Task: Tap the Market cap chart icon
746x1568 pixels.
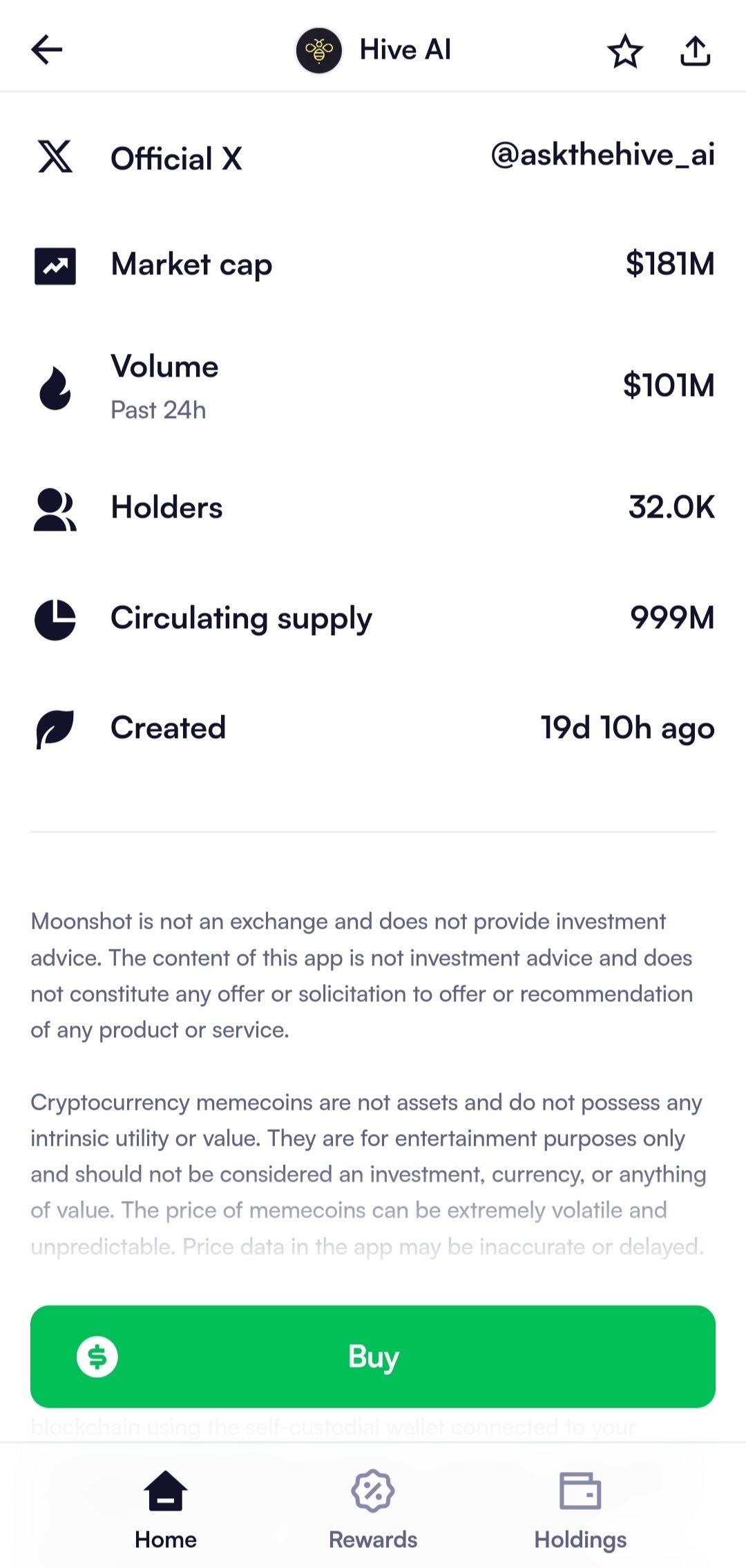Action: [55, 266]
